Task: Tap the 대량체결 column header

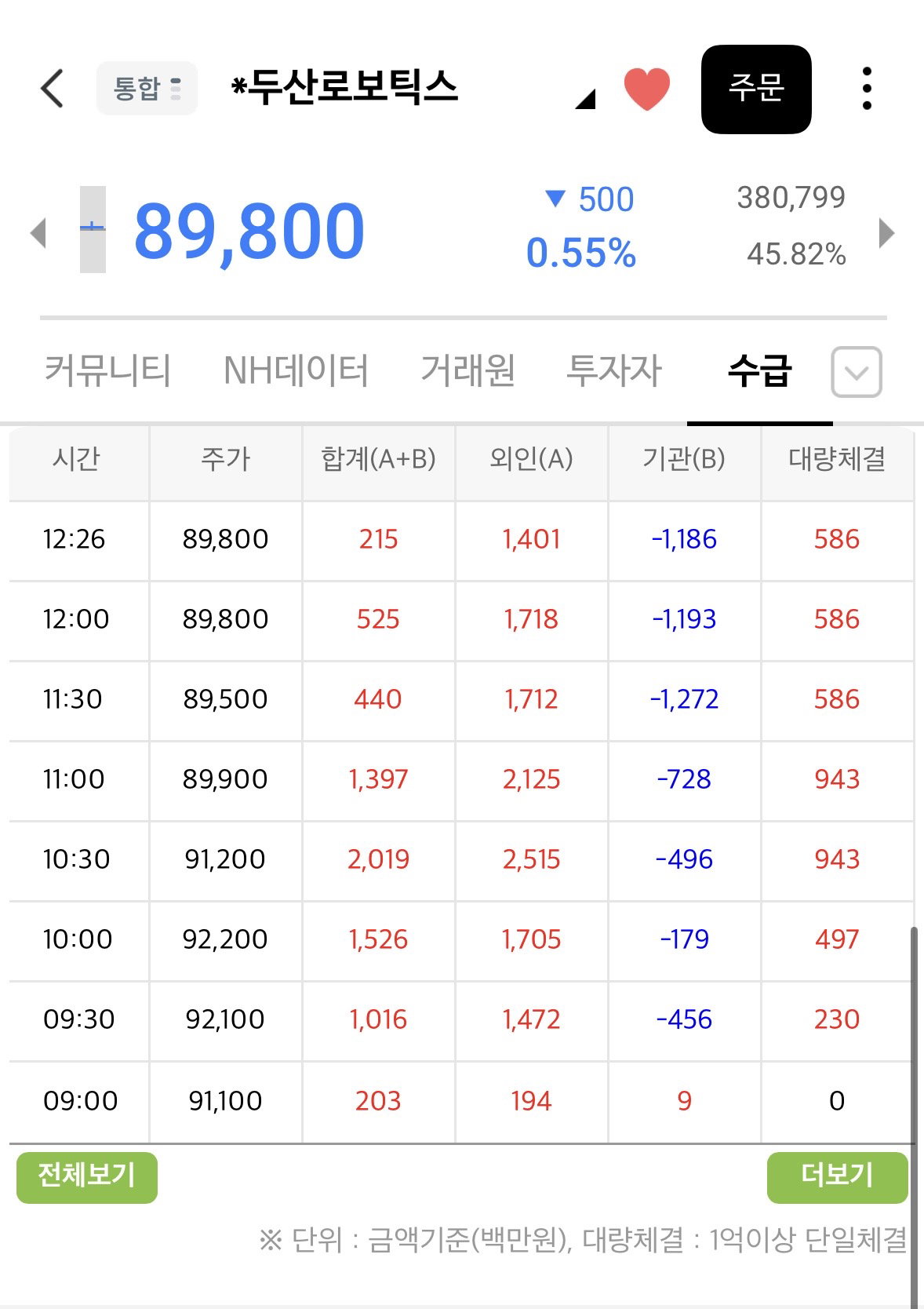Action: (x=837, y=459)
